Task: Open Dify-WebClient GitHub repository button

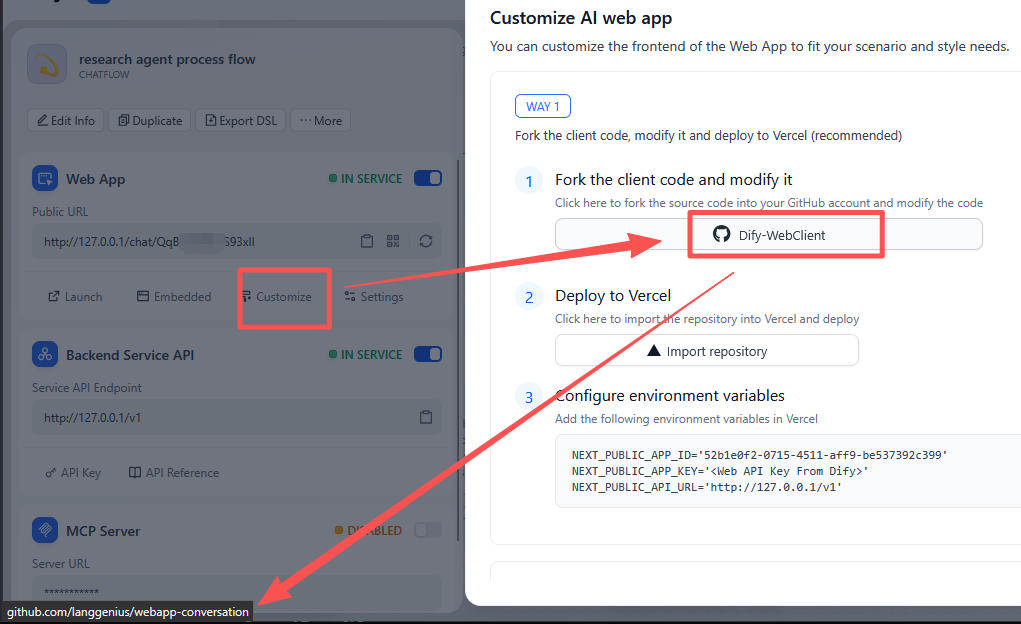Action: click(x=768, y=234)
